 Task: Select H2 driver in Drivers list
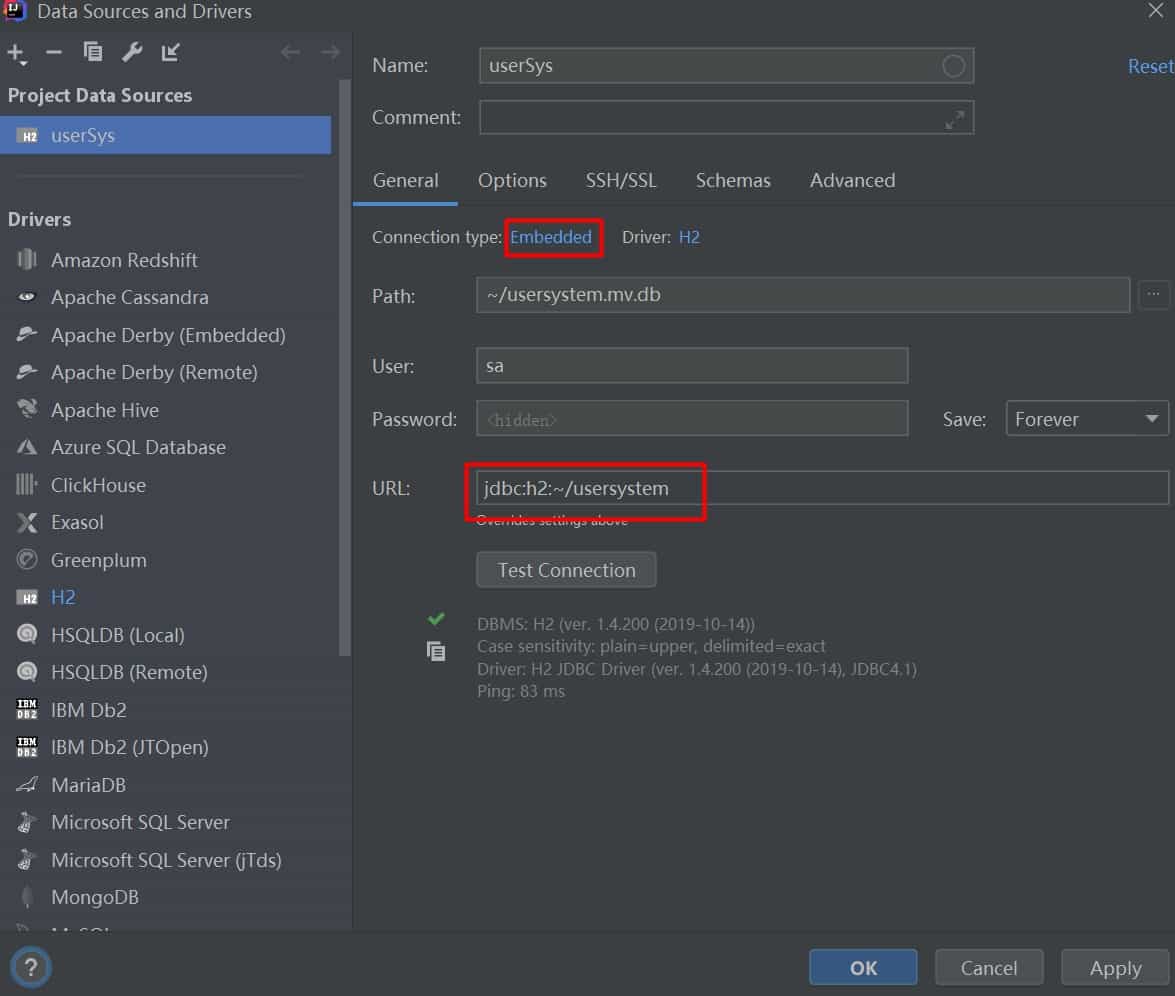[62, 597]
